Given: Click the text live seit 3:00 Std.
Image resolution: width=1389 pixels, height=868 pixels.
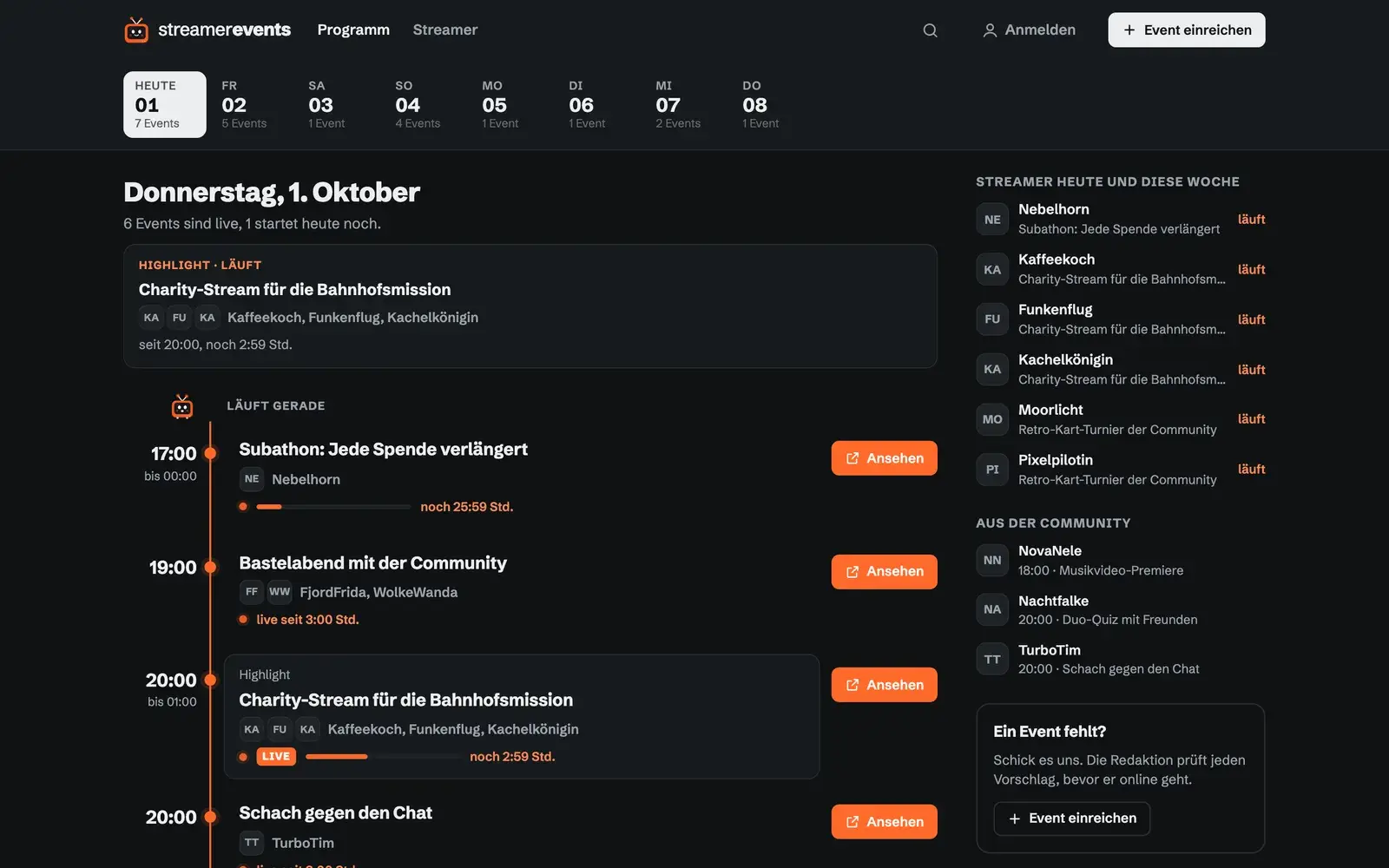Looking at the screenshot, I should pos(307,620).
